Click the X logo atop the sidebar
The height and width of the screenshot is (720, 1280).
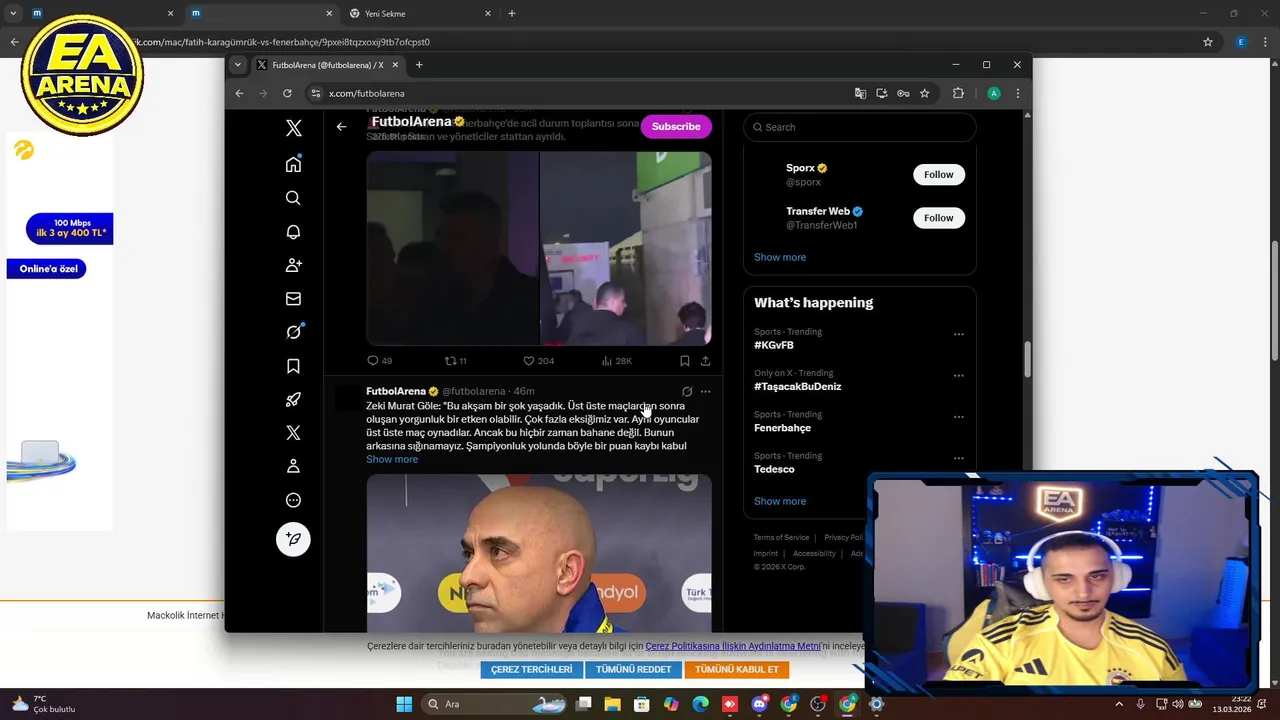tap(293, 128)
